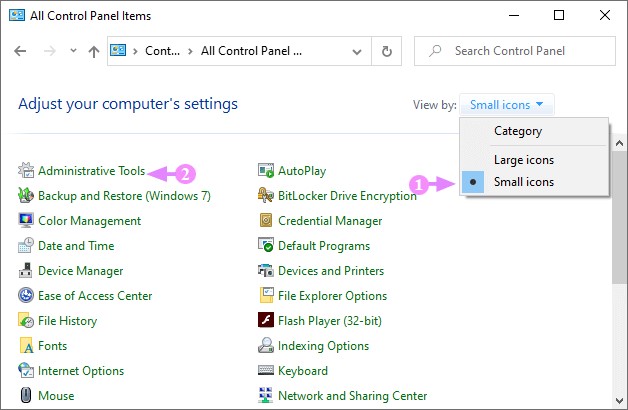Image resolution: width=628 pixels, height=410 pixels.
Task: Open the Backup and Restore (Windows 7) link
Action: point(124,196)
